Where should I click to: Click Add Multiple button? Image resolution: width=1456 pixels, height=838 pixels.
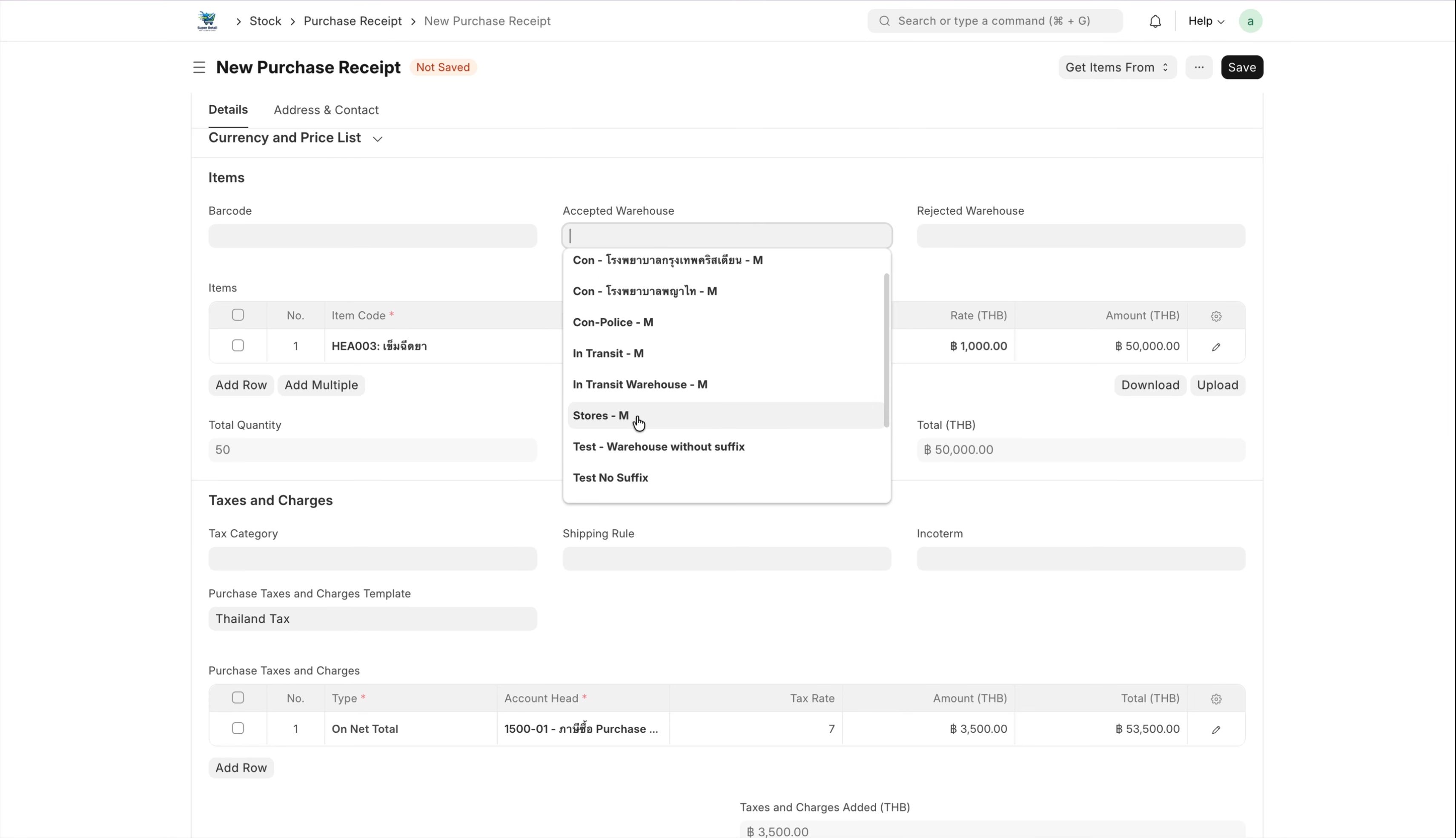coord(321,385)
